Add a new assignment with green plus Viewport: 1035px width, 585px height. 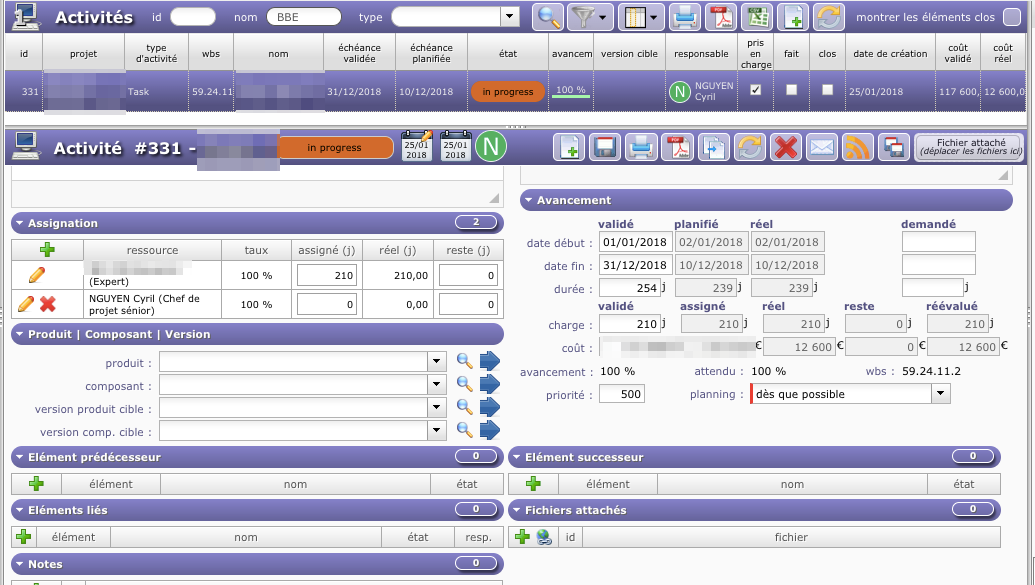[x=47, y=250]
